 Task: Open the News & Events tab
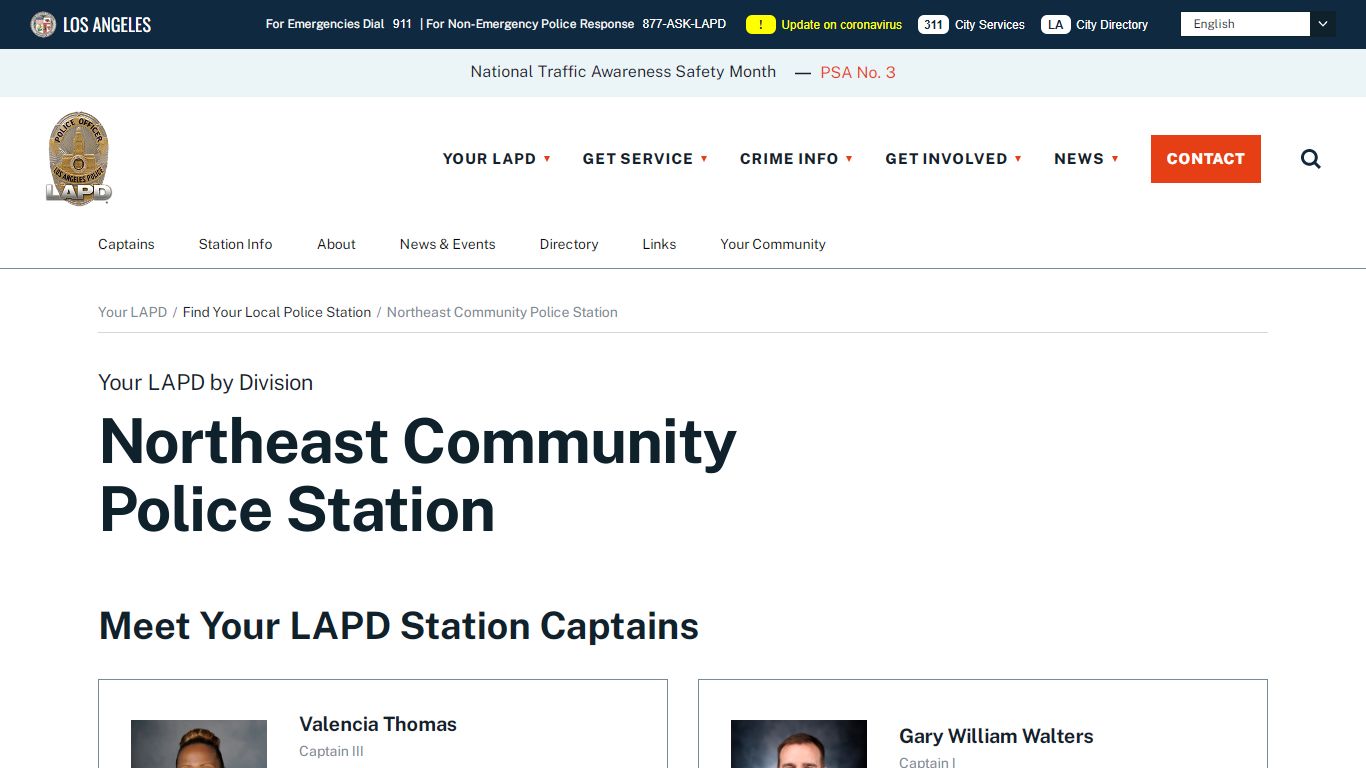[x=447, y=244]
